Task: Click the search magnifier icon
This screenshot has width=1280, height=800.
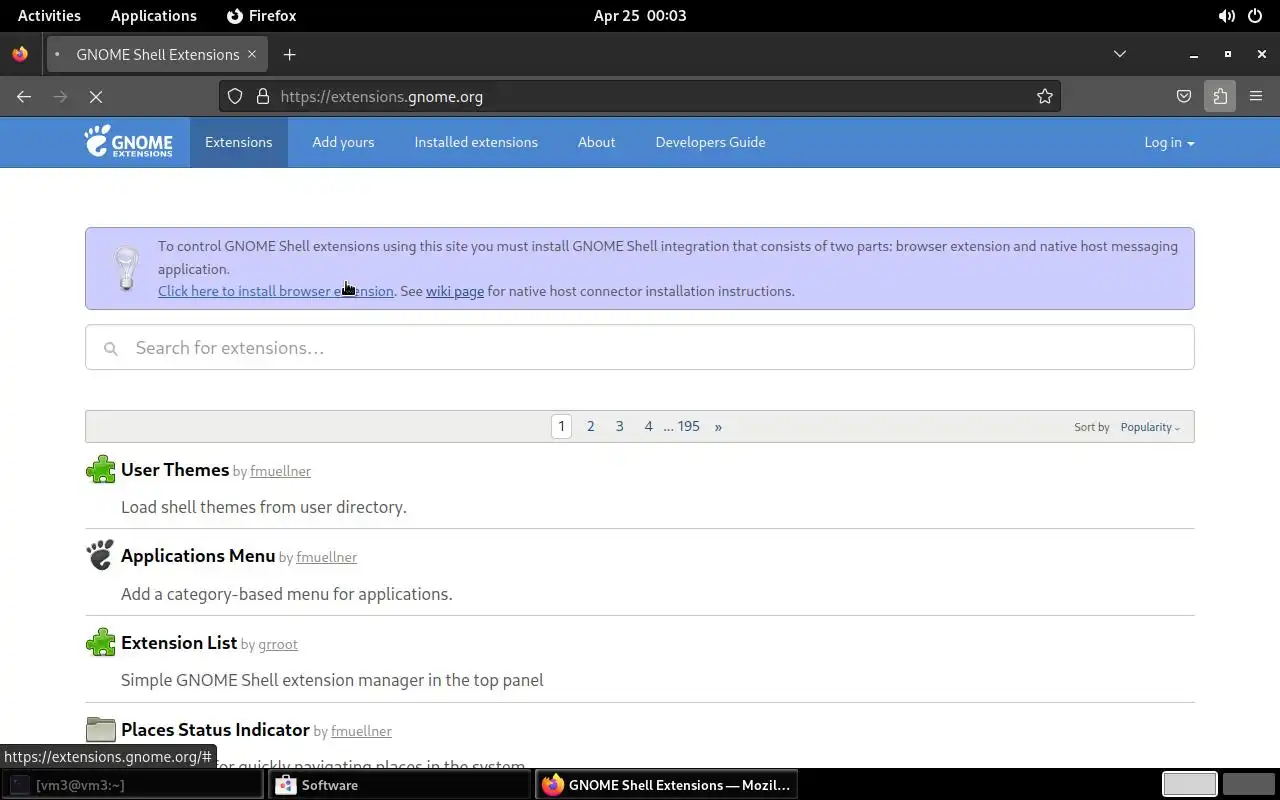Action: tap(111, 348)
